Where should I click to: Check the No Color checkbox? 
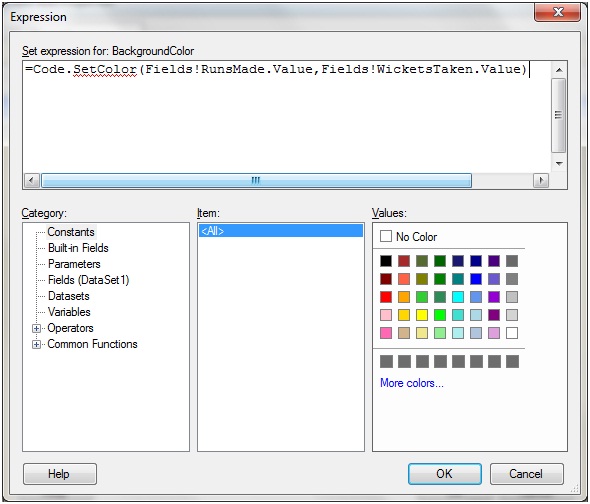pyautogui.click(x=386, y=236)
